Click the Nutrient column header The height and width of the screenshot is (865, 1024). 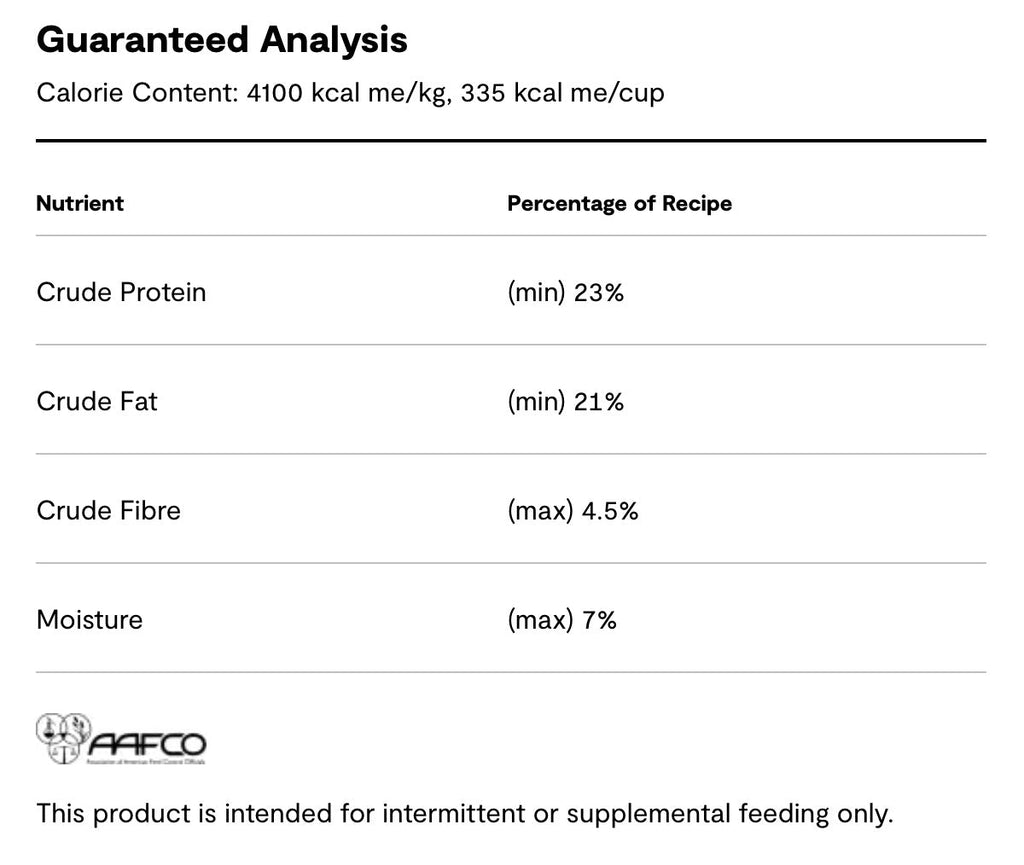(80, 203)
